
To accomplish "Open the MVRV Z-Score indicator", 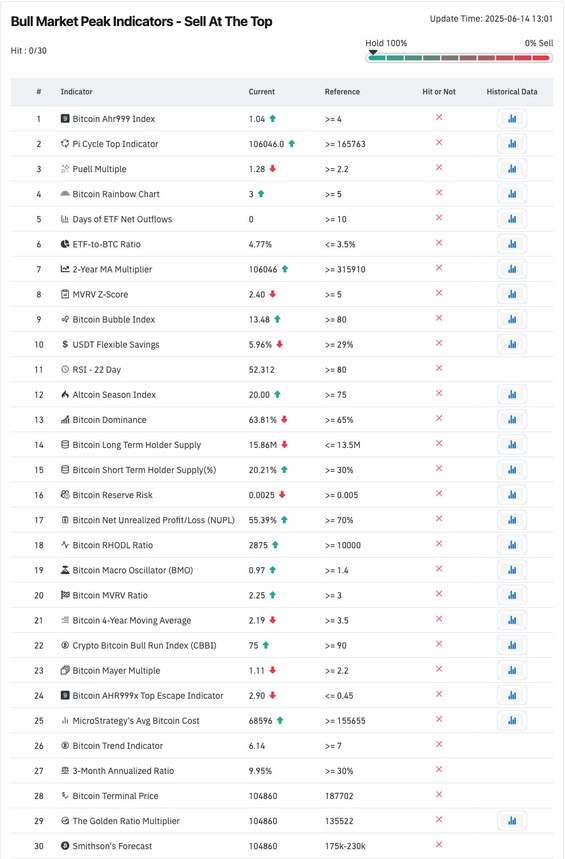I will pos(100,294).
